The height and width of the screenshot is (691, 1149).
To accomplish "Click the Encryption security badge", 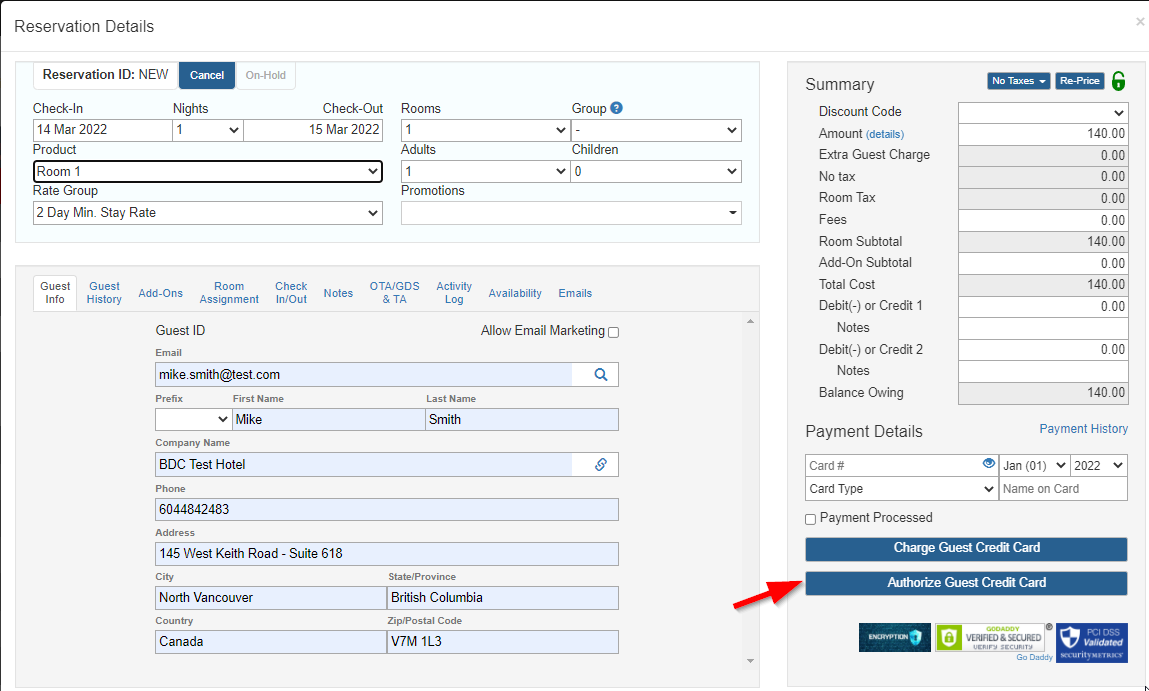I will click(895, 637).
